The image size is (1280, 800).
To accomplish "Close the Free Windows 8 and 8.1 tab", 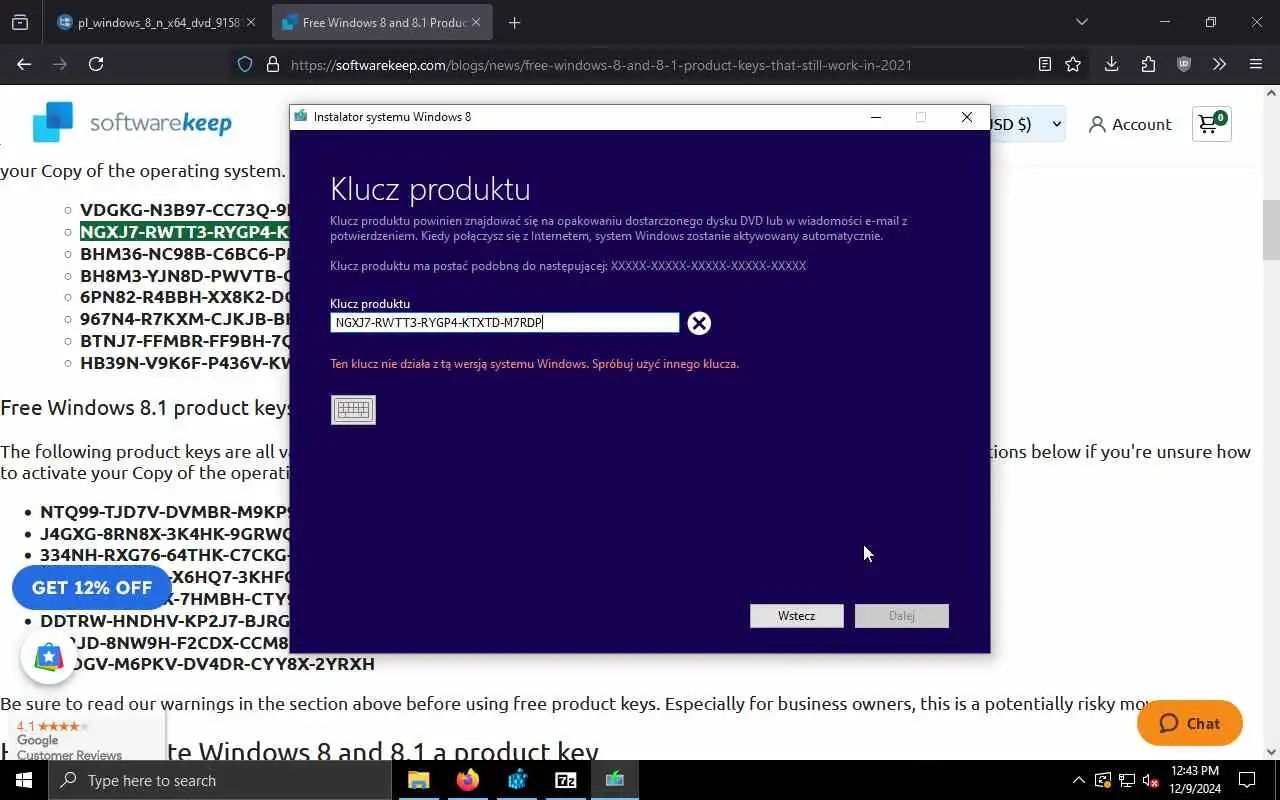I will coord(476,22).
